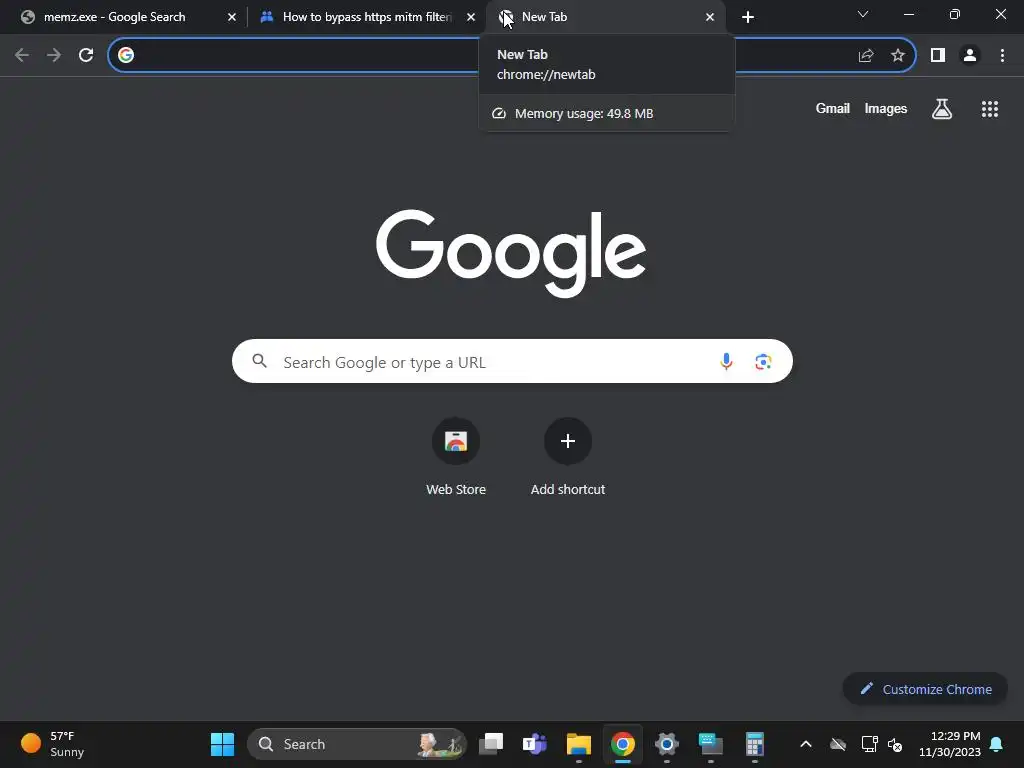The image size is (1024, 768).
Task: Open the weather widget showing 57°F Sunny
Action: point(53,744)
